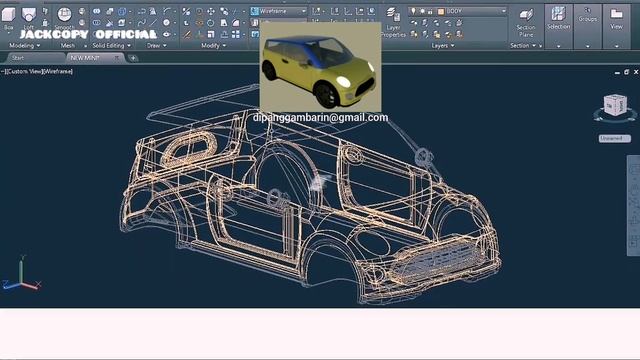Expand the Layers panel
Screen dimensions: 640x360
443,46
